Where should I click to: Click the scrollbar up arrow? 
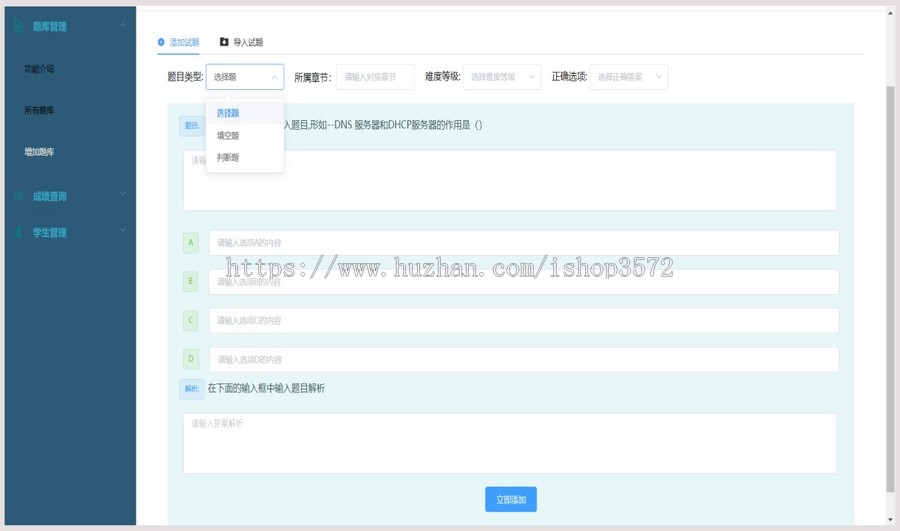890,12
